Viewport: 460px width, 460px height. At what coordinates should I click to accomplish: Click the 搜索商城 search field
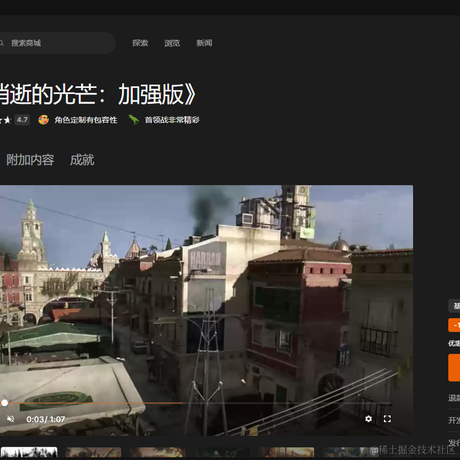coord(57,43)
